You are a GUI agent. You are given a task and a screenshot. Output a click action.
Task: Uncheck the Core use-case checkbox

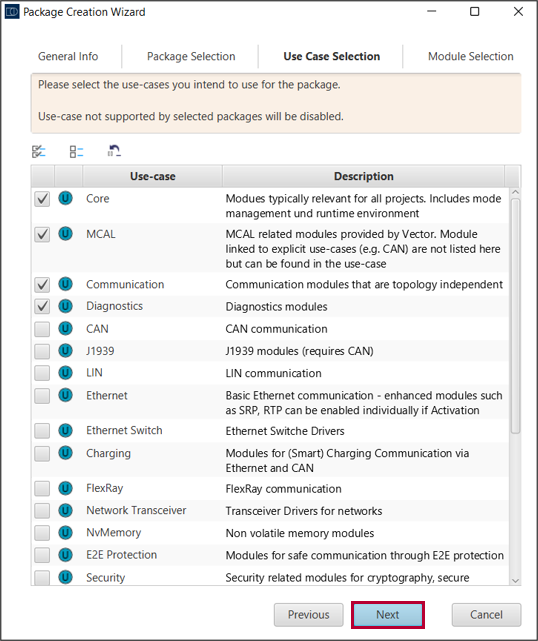point(42,199)
